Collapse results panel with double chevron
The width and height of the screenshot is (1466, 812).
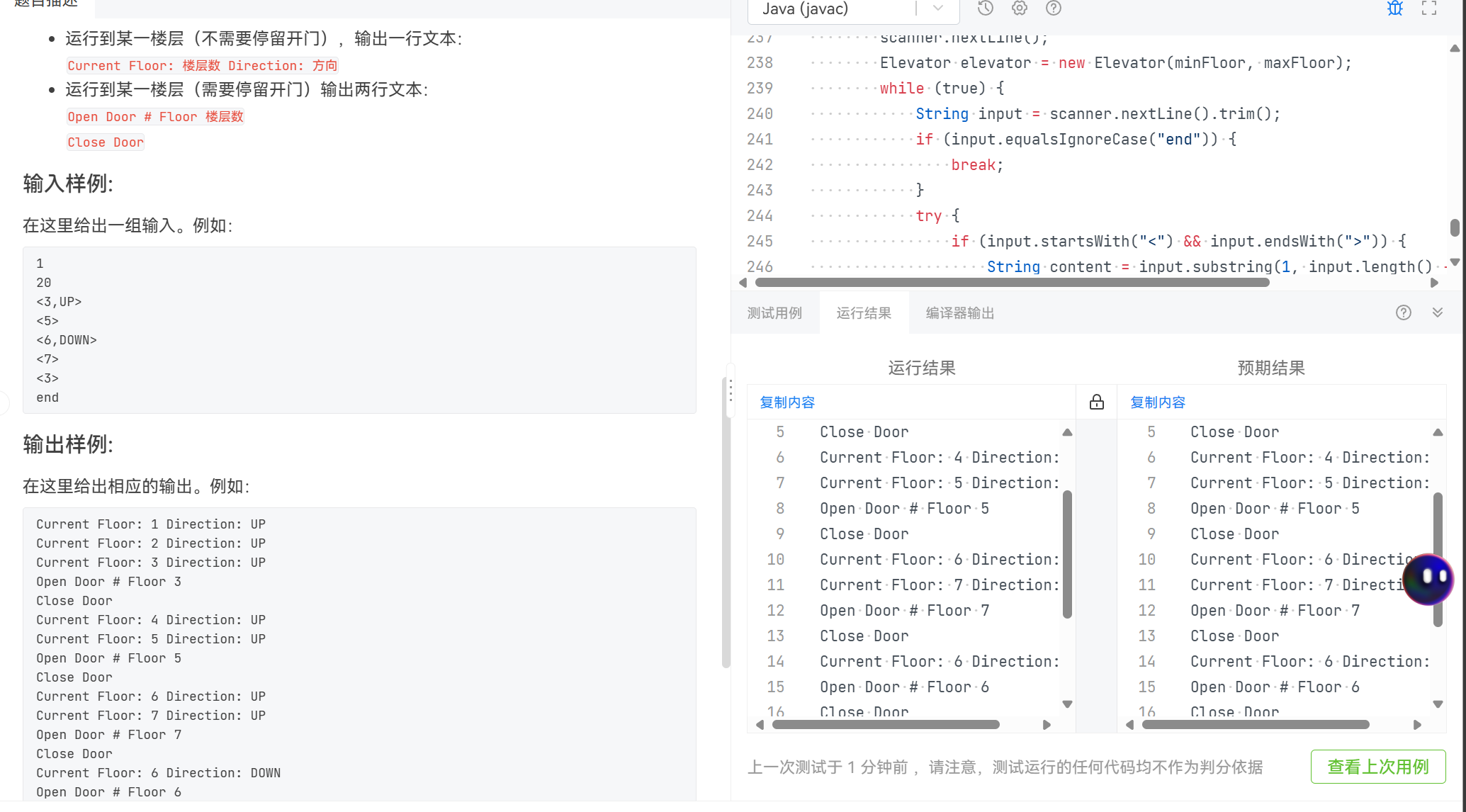1438,312
